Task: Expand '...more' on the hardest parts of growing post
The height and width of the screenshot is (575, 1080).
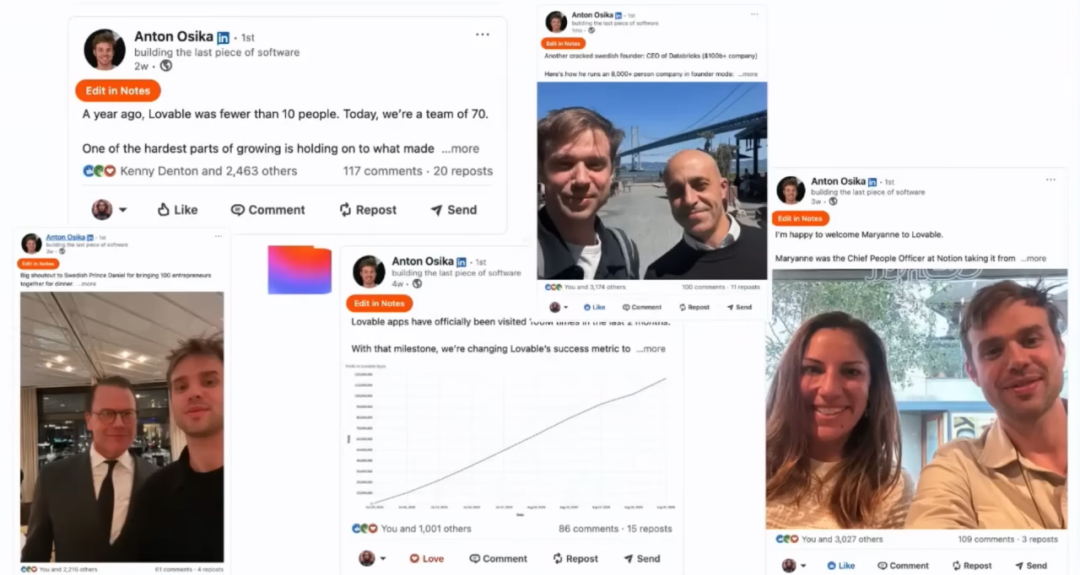Action: [460, 149]
